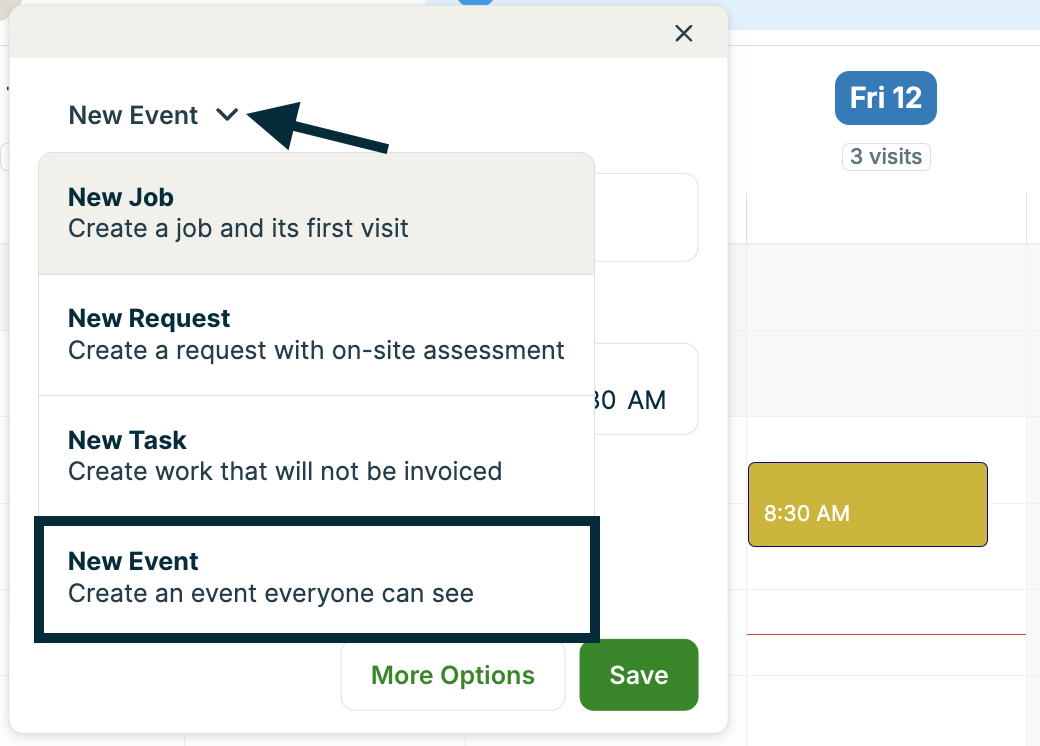The height and width of the screenshot is (746, 1040).
Task: Open the yellow 8:30 AM visit block
Action: point(867,504)
